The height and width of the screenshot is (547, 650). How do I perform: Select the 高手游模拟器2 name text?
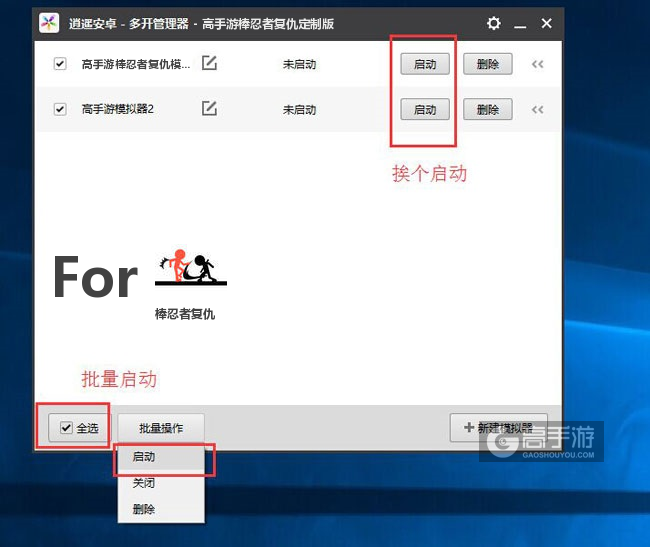118,109
